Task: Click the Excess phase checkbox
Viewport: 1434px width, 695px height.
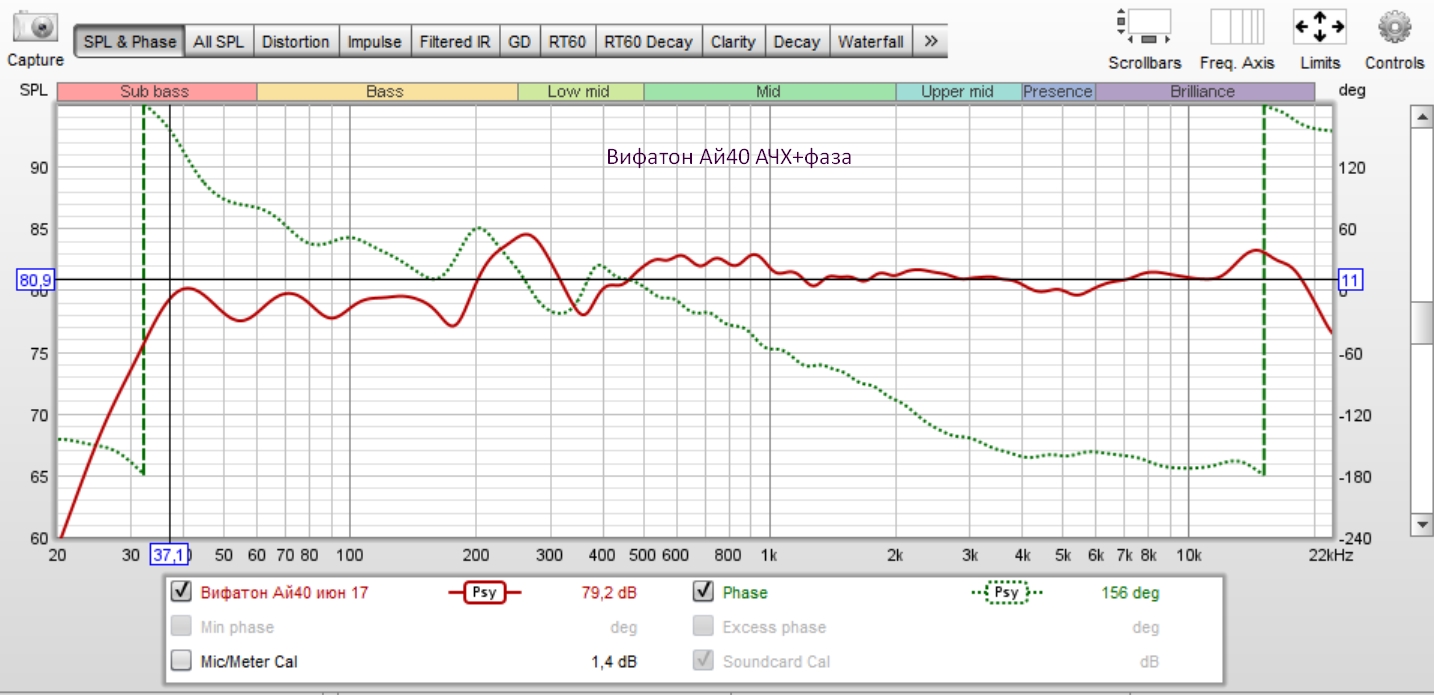Action: [x=703, y=626]
